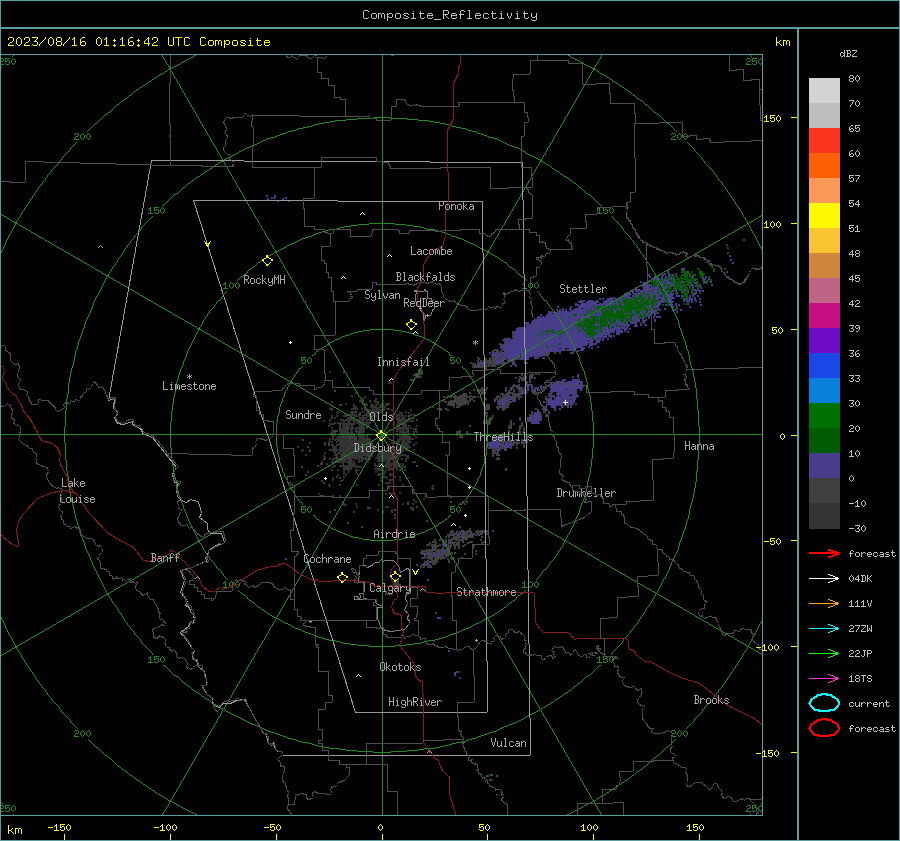The width and height of the screenshot is (900, 841).
Task: Click the Strathmore city label
Action: pos(486,592)
